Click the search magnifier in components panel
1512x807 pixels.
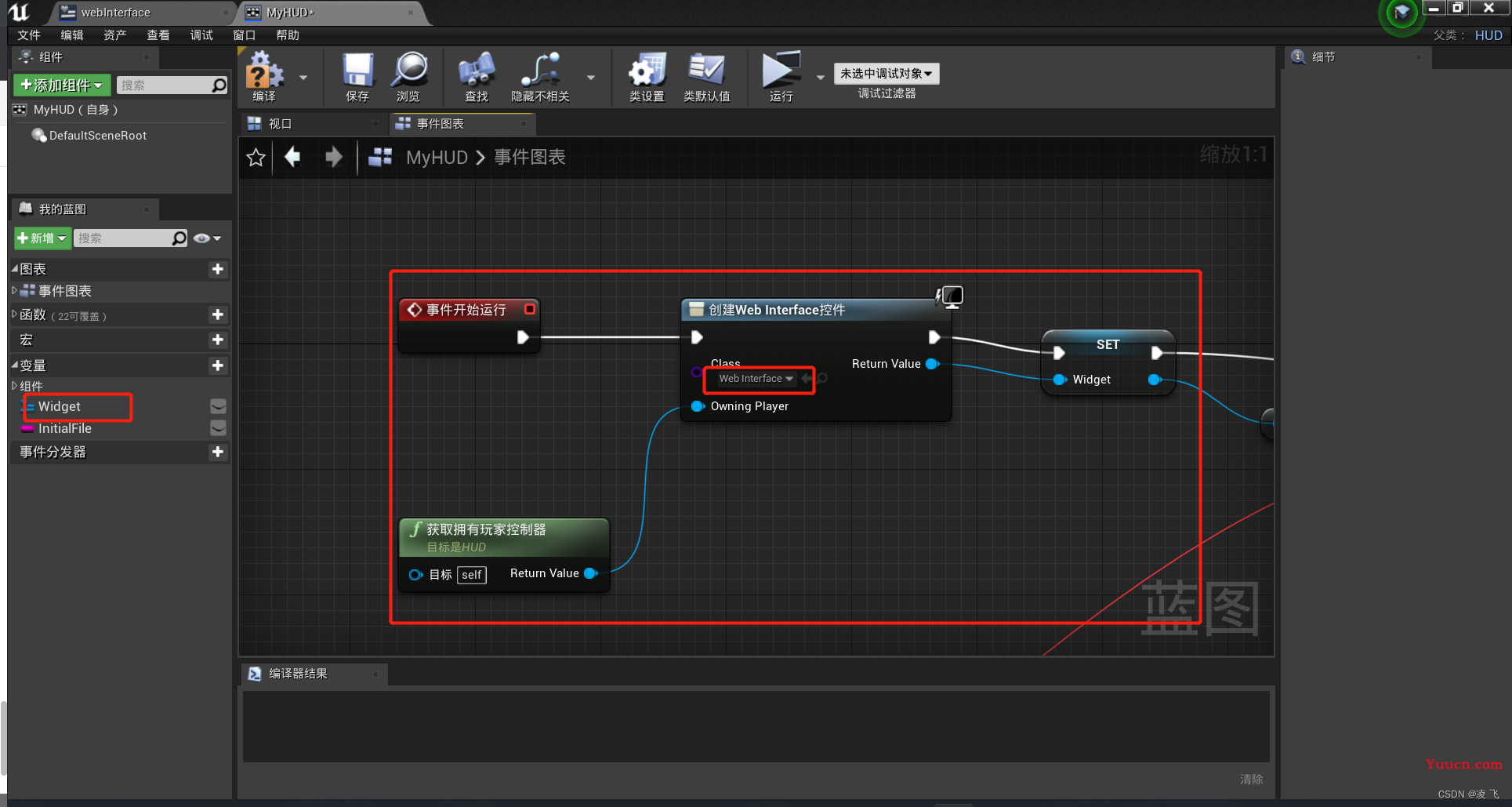(x=219, y=85)
